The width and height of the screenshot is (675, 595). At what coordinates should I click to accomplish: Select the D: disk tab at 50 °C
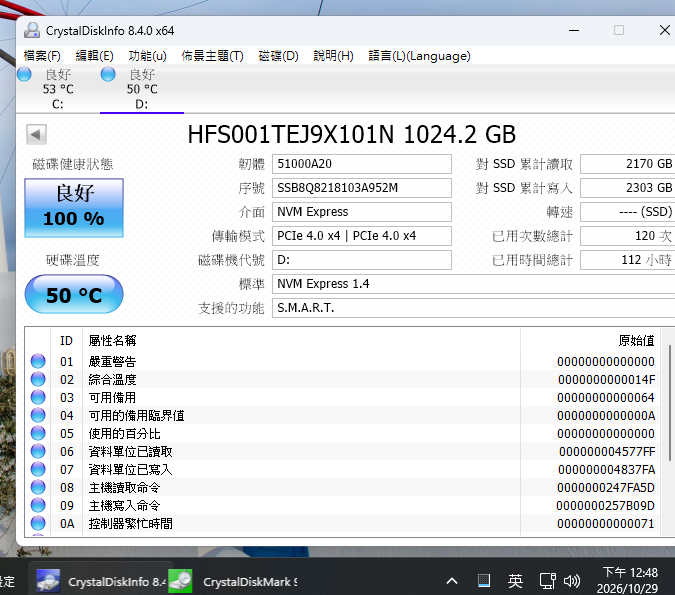tap(142, 89)
